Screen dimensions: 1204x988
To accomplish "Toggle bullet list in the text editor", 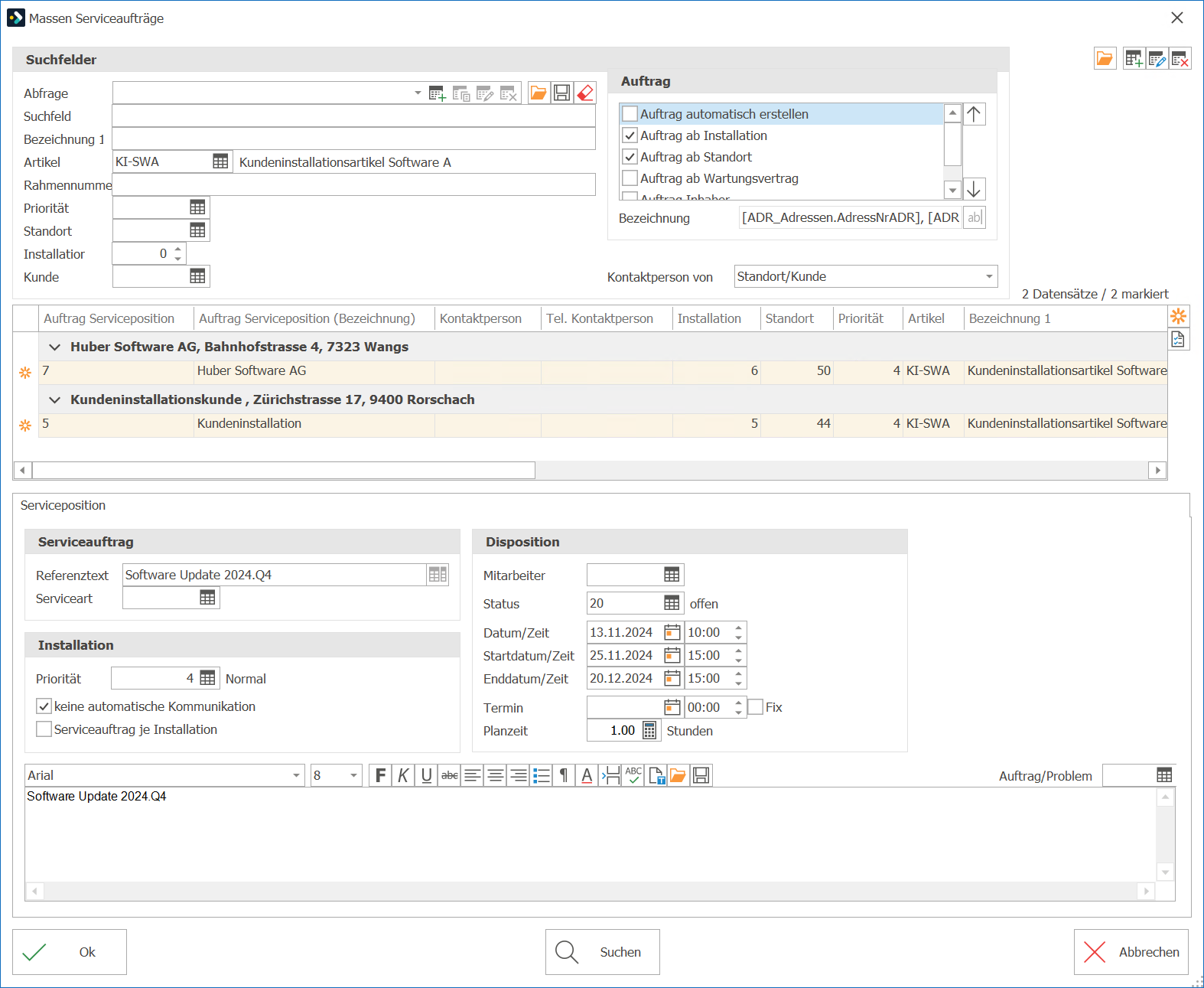I will click(542, 775).
